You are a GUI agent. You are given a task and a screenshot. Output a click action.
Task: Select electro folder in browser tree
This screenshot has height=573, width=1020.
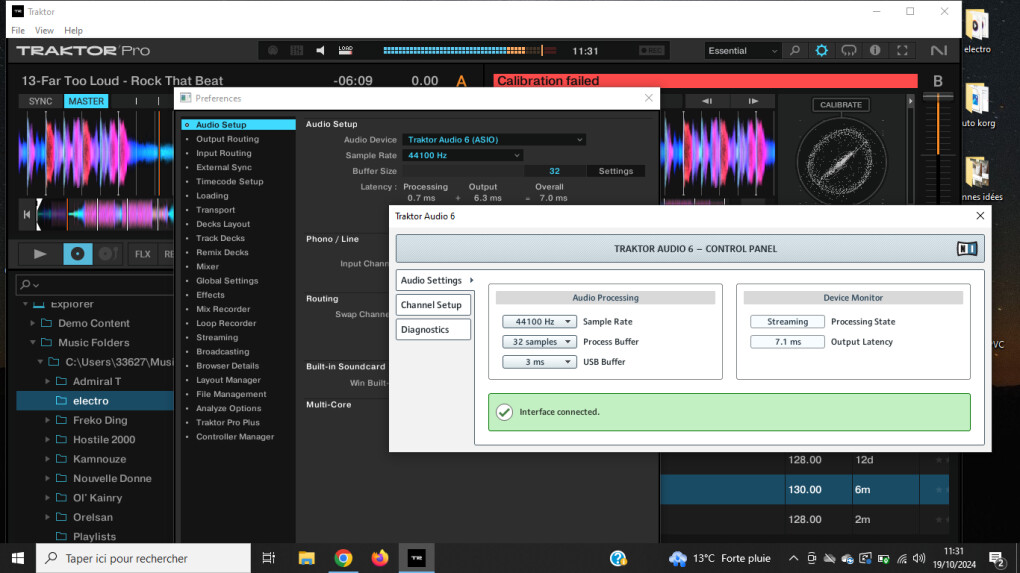[95, 401]
